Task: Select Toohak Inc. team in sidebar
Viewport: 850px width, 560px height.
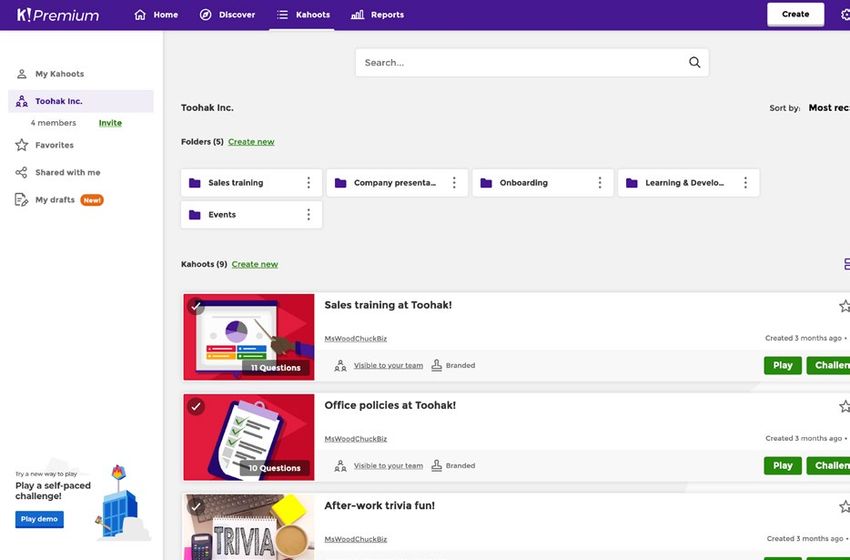Action: tap(81, 101)
